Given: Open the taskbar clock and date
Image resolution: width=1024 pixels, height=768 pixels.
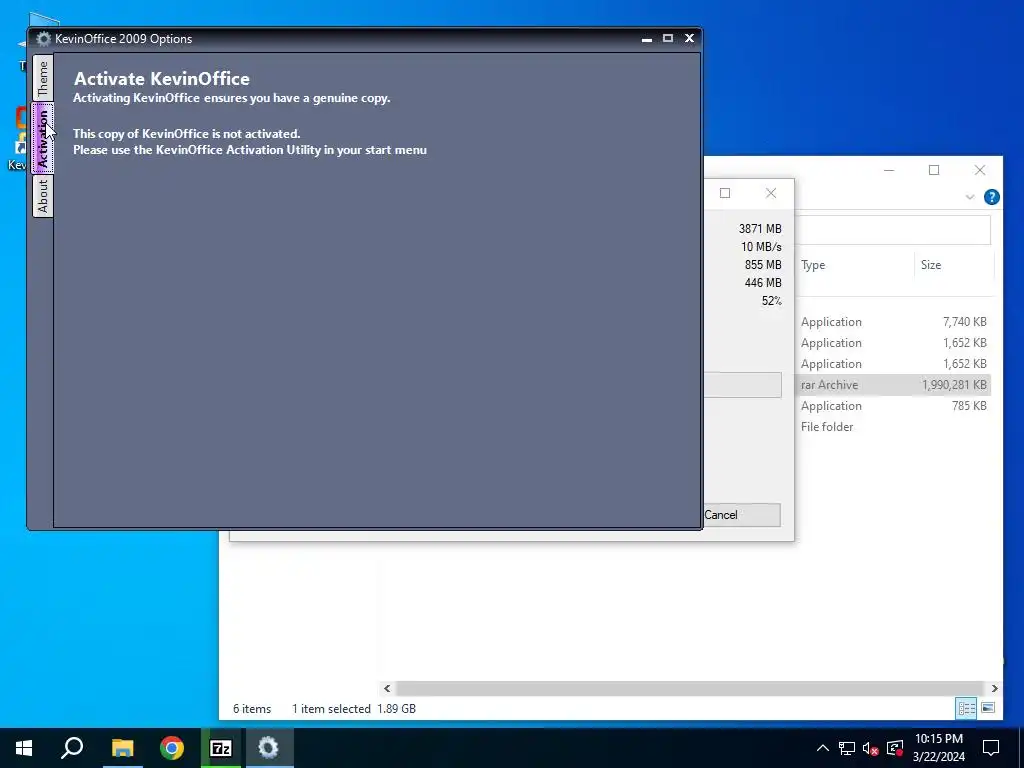Looking at the screenshot, I should (938, 748).
